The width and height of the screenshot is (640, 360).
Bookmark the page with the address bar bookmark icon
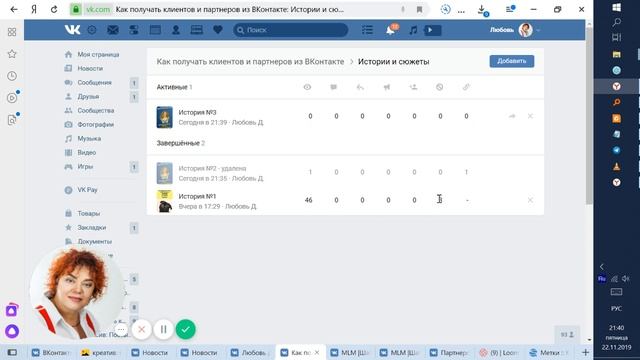tap(419, 9)
